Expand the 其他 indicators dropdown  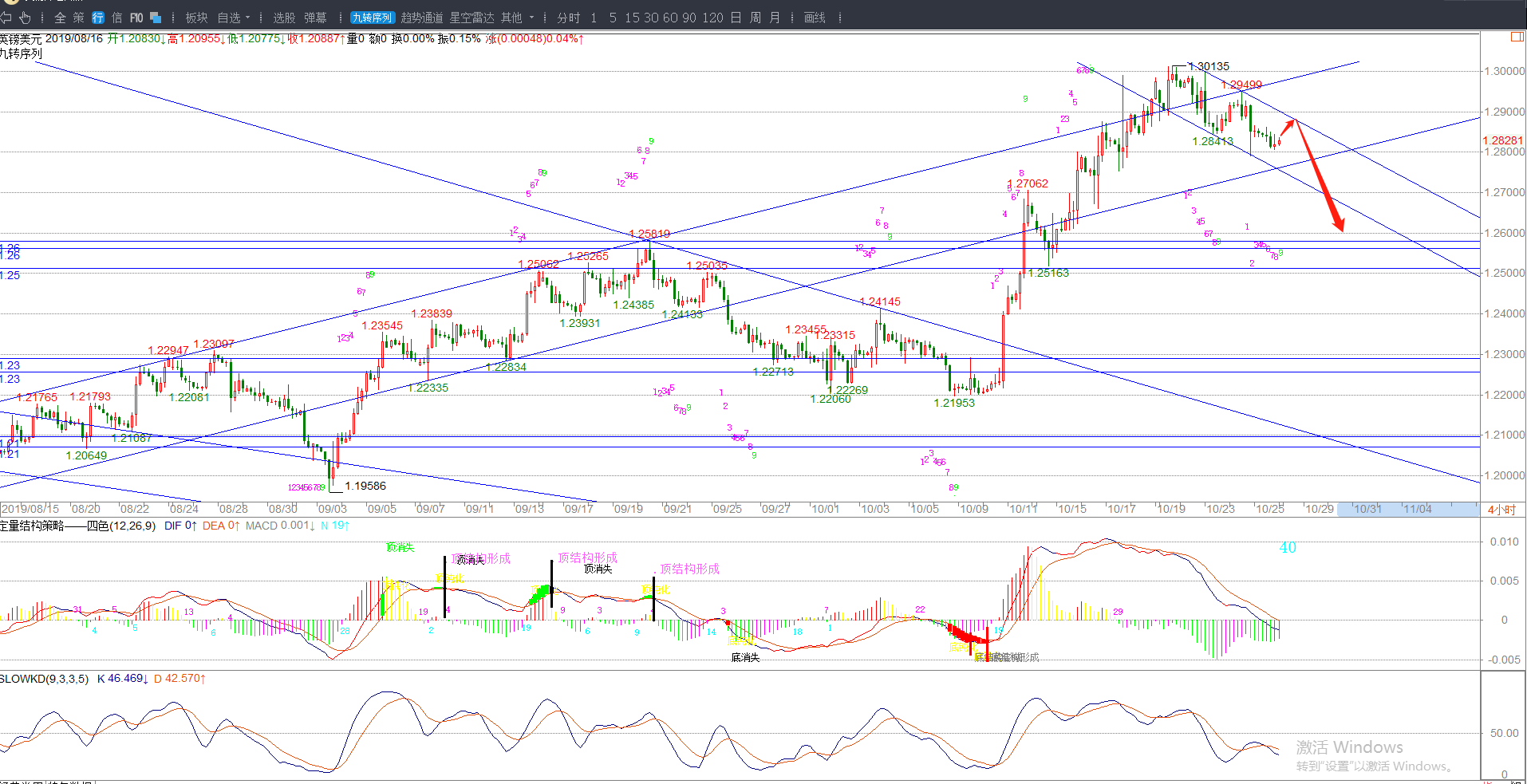517,18
